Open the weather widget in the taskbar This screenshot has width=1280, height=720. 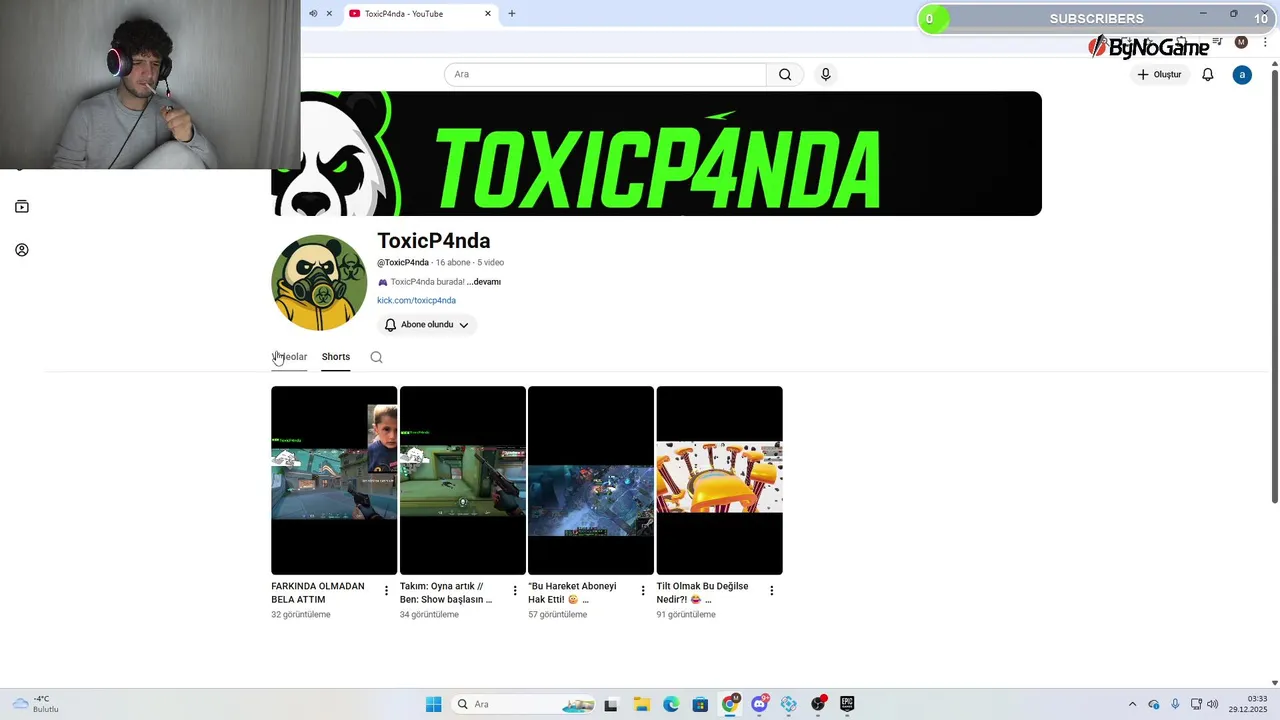click(x=35, y=704)
